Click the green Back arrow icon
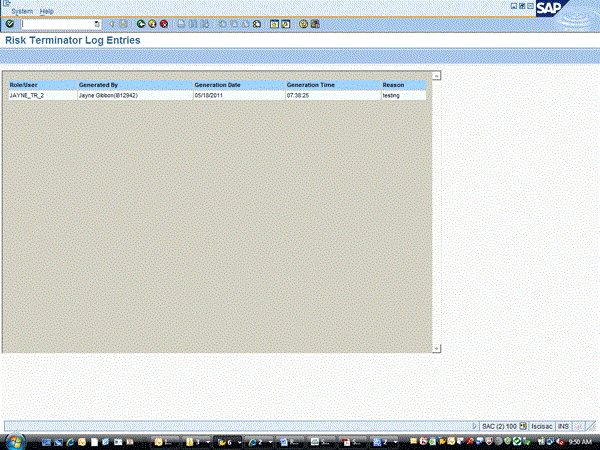 [141, 24]
